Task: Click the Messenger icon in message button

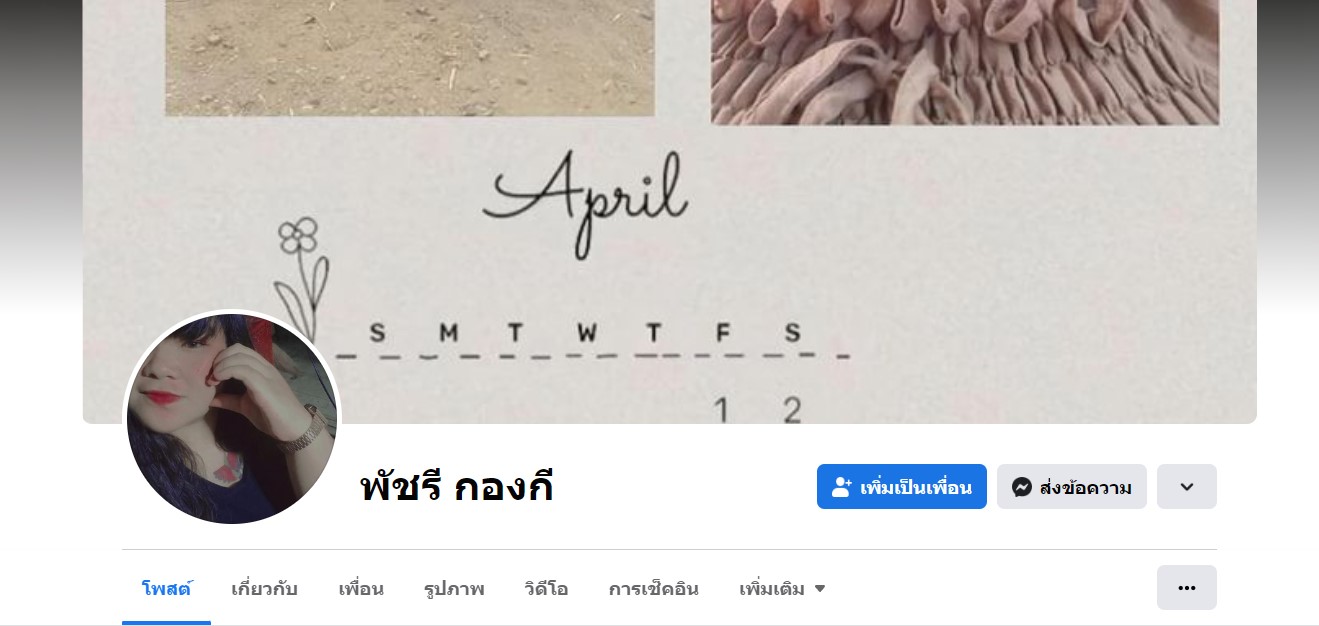Action: (1022, 487)
